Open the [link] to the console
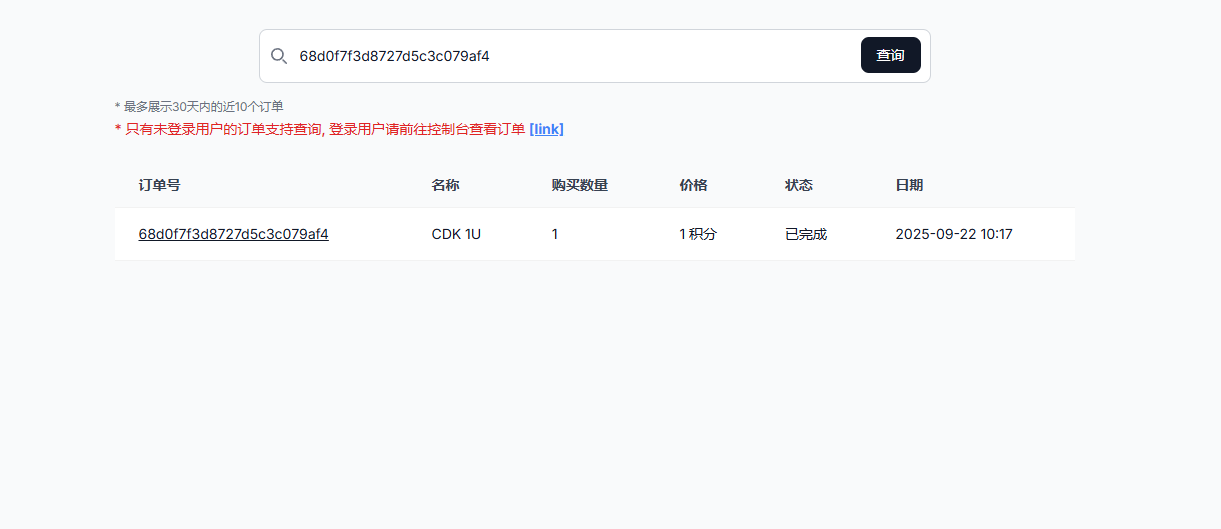 click(546, 129)
